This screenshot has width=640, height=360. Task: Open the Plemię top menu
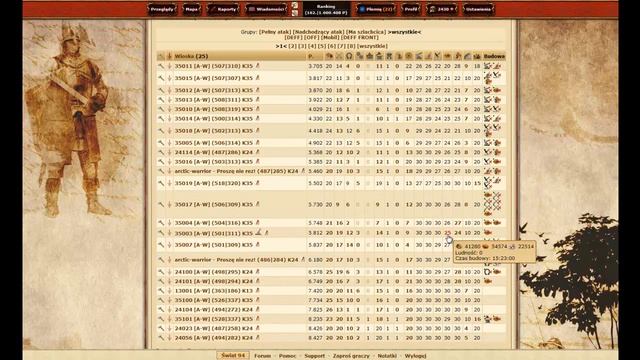(376, 9)
